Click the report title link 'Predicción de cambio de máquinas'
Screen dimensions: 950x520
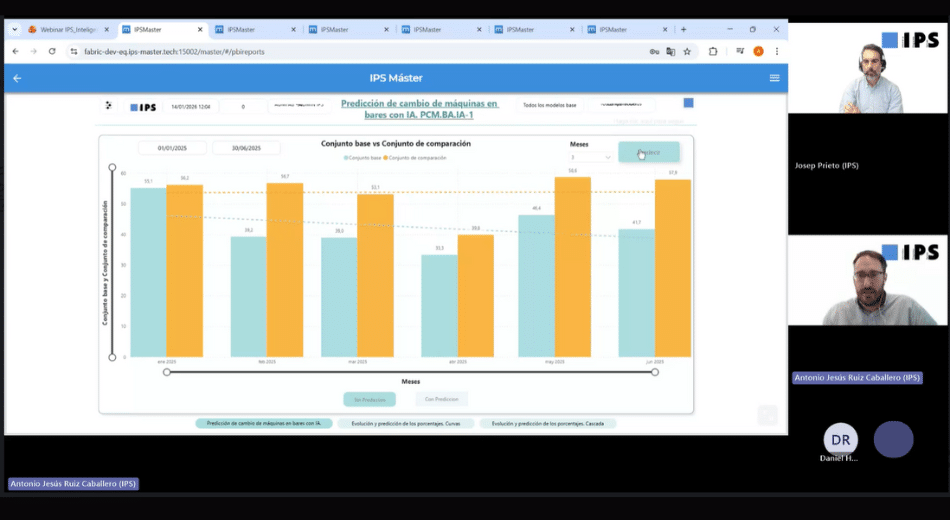click(419, 109)
